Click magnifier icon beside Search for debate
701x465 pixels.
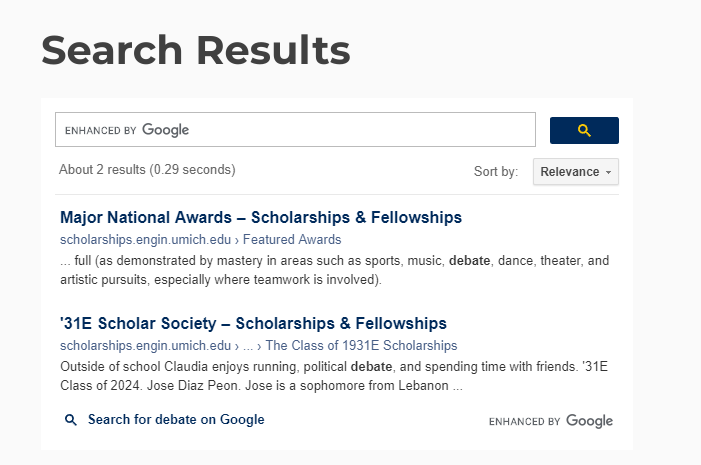71,420
